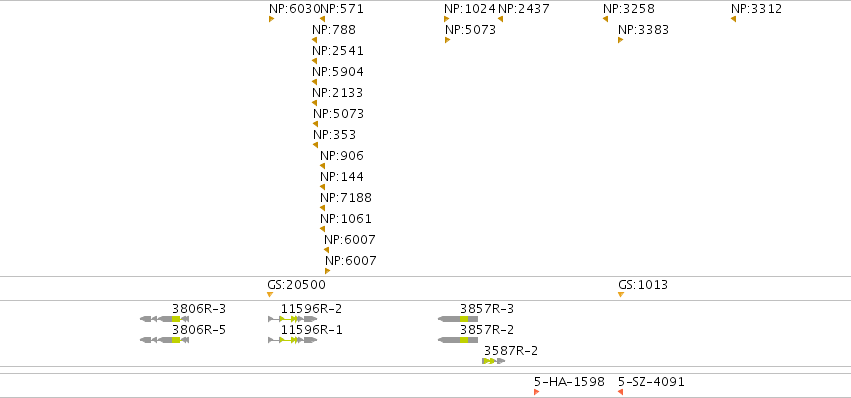Screen dimensions: 851x398
Task: Click the 3806R-3 gene model glyph
Action: click(x=164, y=319)
